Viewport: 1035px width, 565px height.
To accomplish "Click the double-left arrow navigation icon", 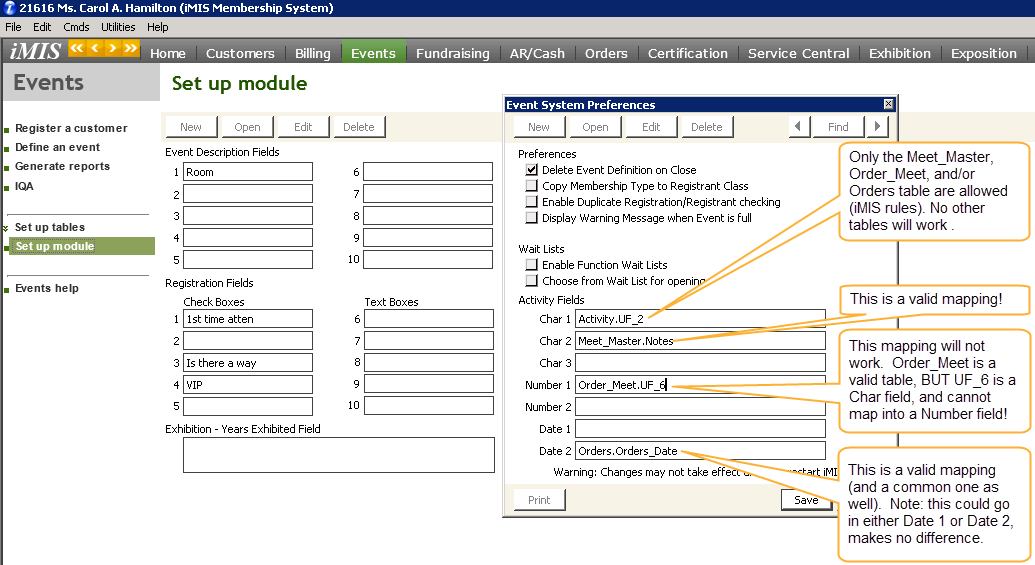I will [77, 48].
